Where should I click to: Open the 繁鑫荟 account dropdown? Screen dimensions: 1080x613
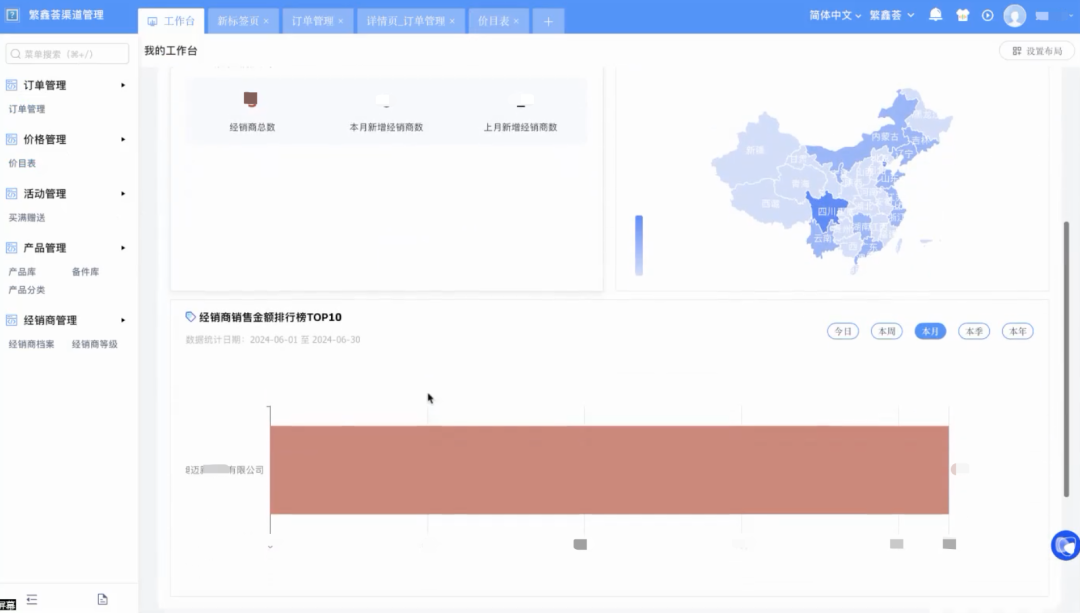point(892,15)
